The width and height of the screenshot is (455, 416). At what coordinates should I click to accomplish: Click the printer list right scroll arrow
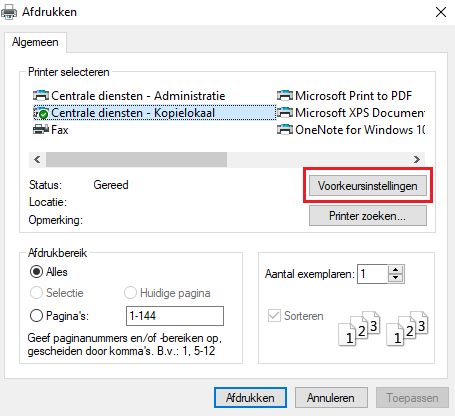(417, 160)
